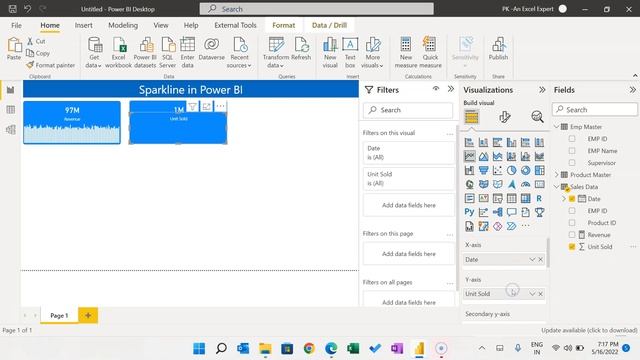Open Build visual fields icon
Image resolution: width=640 pixels, height=360 pixels.
coord(471,117)
